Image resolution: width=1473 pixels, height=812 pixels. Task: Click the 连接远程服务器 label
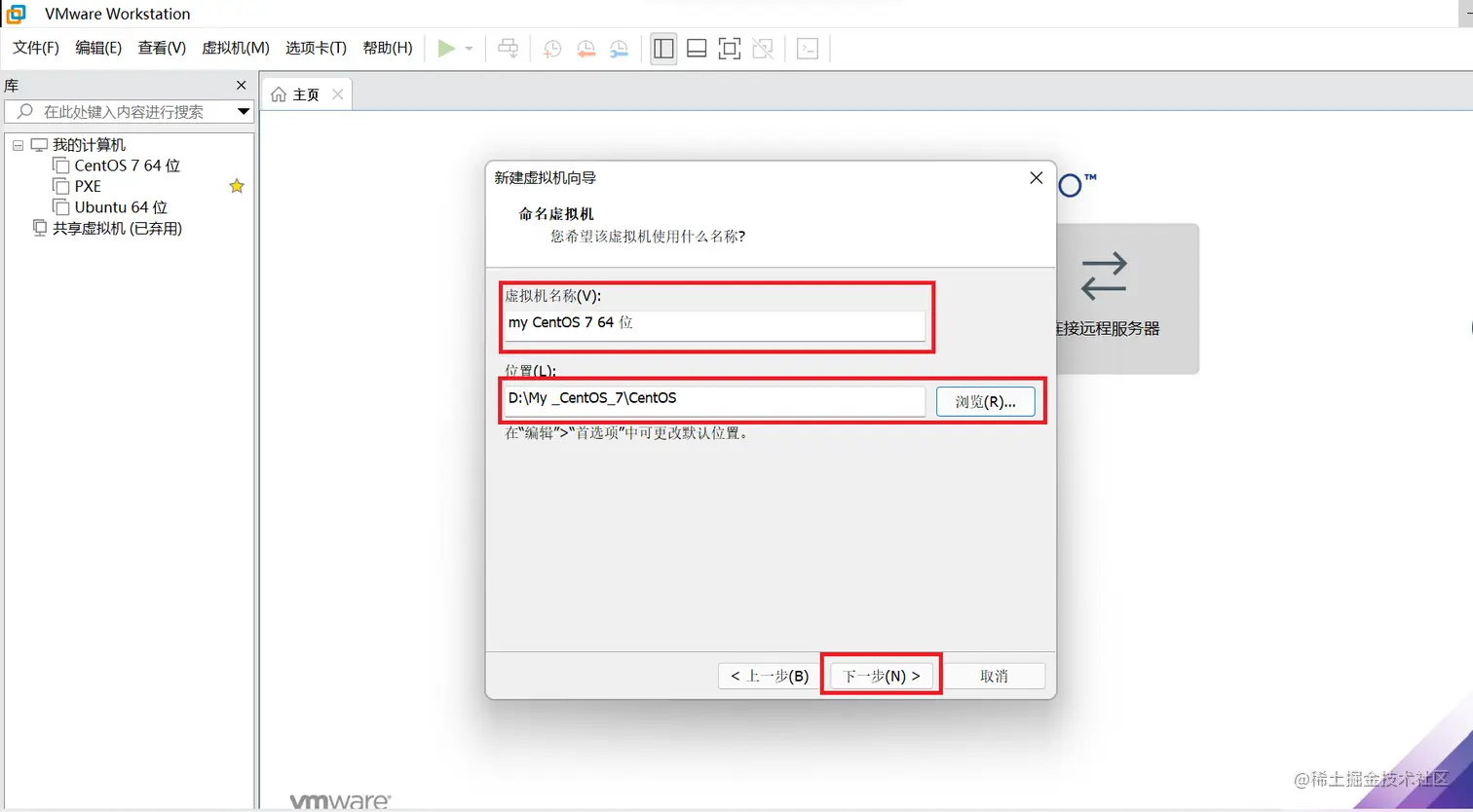point(1109,329)
